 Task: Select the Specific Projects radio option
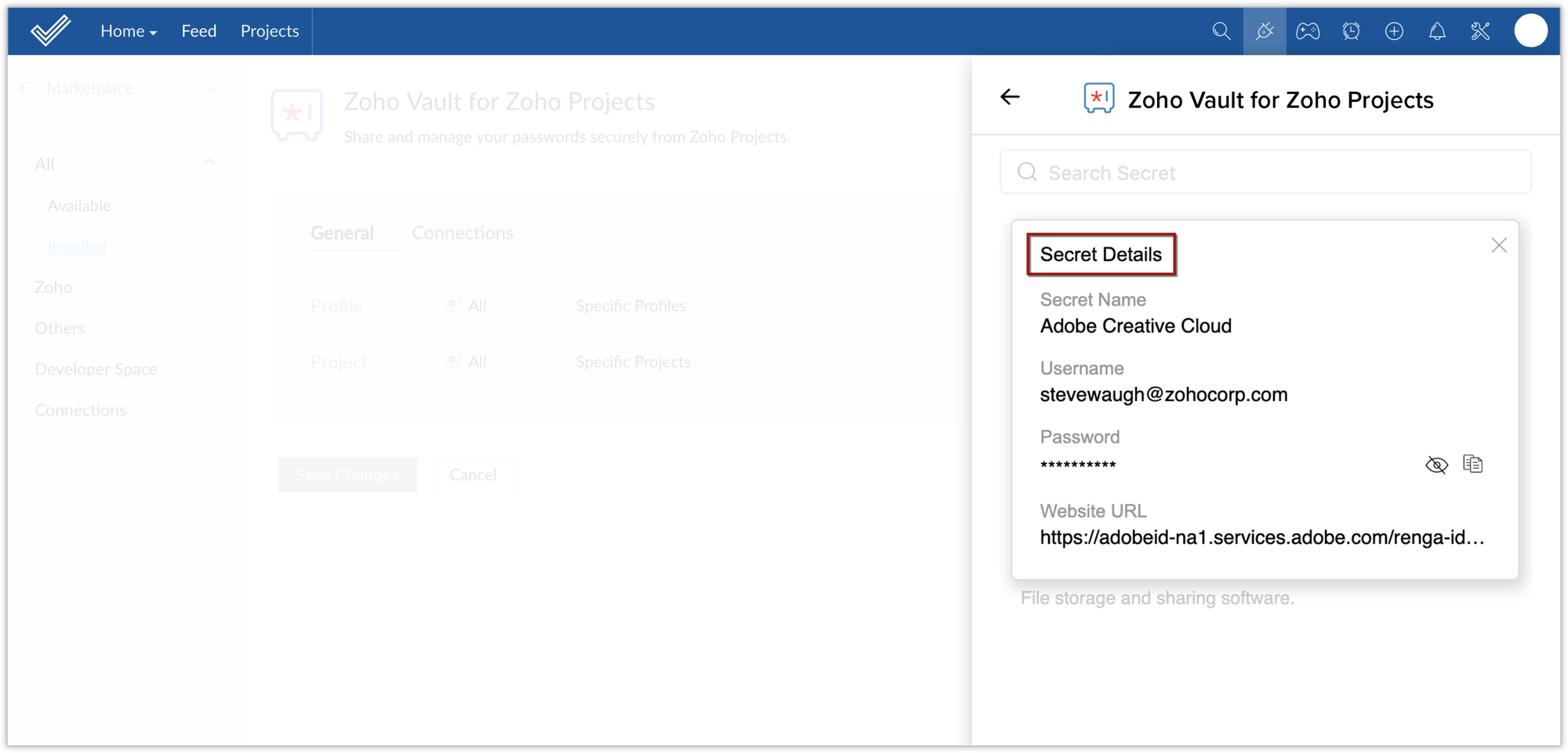tap(560, 361)
